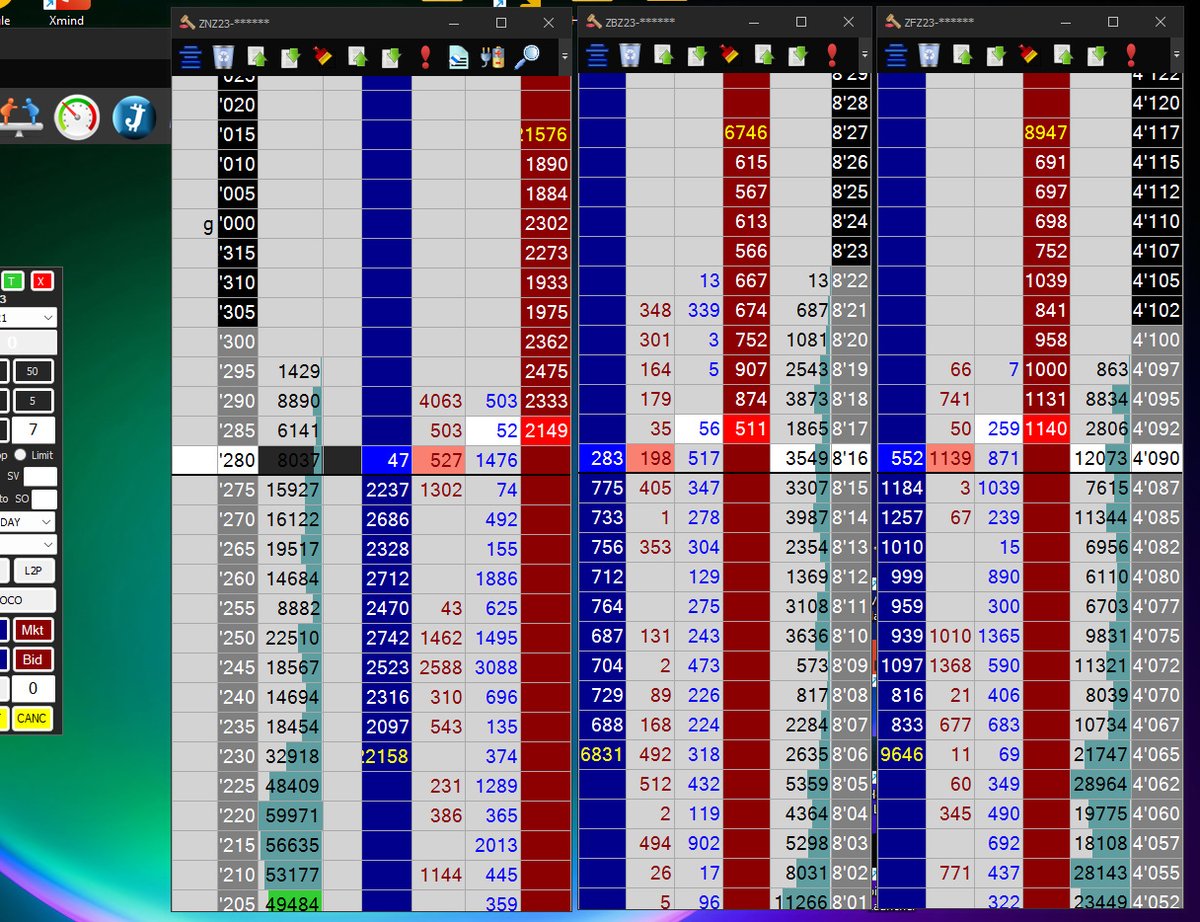Open the dropdown under the green T button

pyautogui.click(x=28, y=317)
